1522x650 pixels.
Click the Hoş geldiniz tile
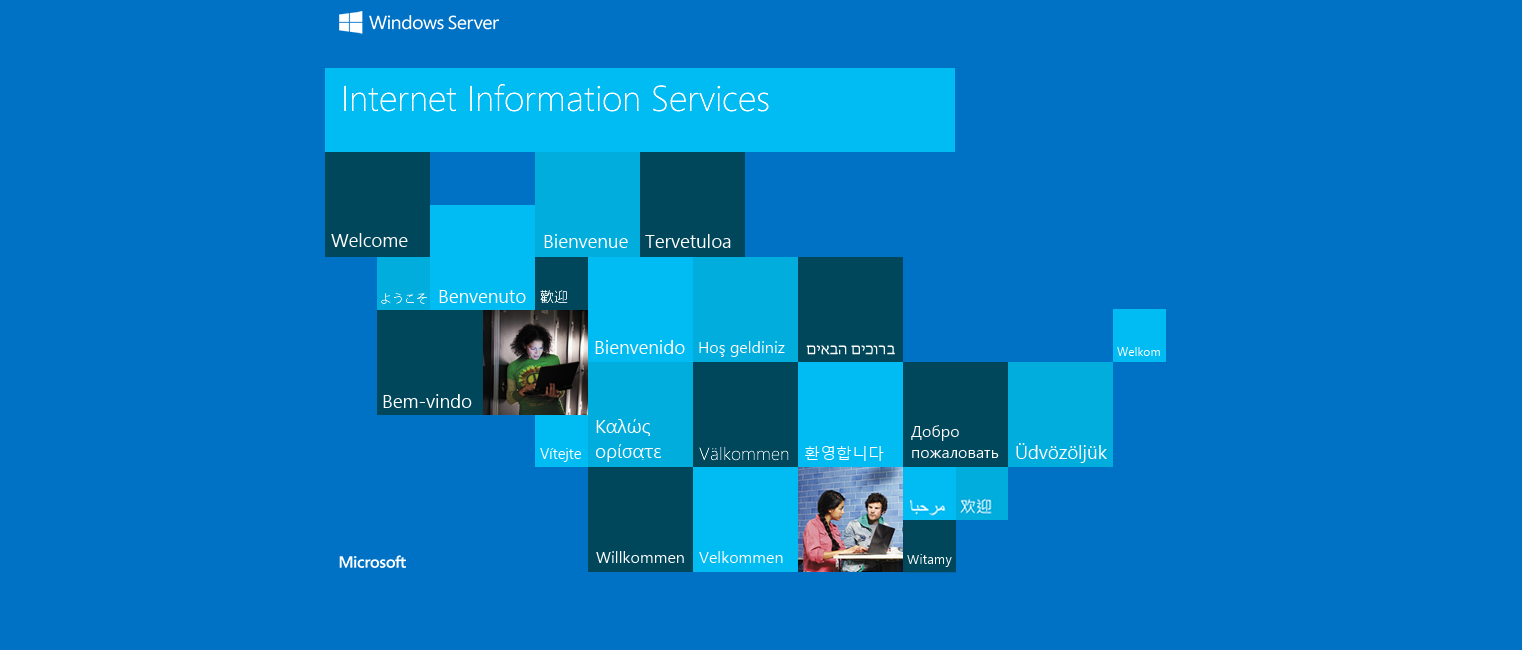click(x=745, y=310)
